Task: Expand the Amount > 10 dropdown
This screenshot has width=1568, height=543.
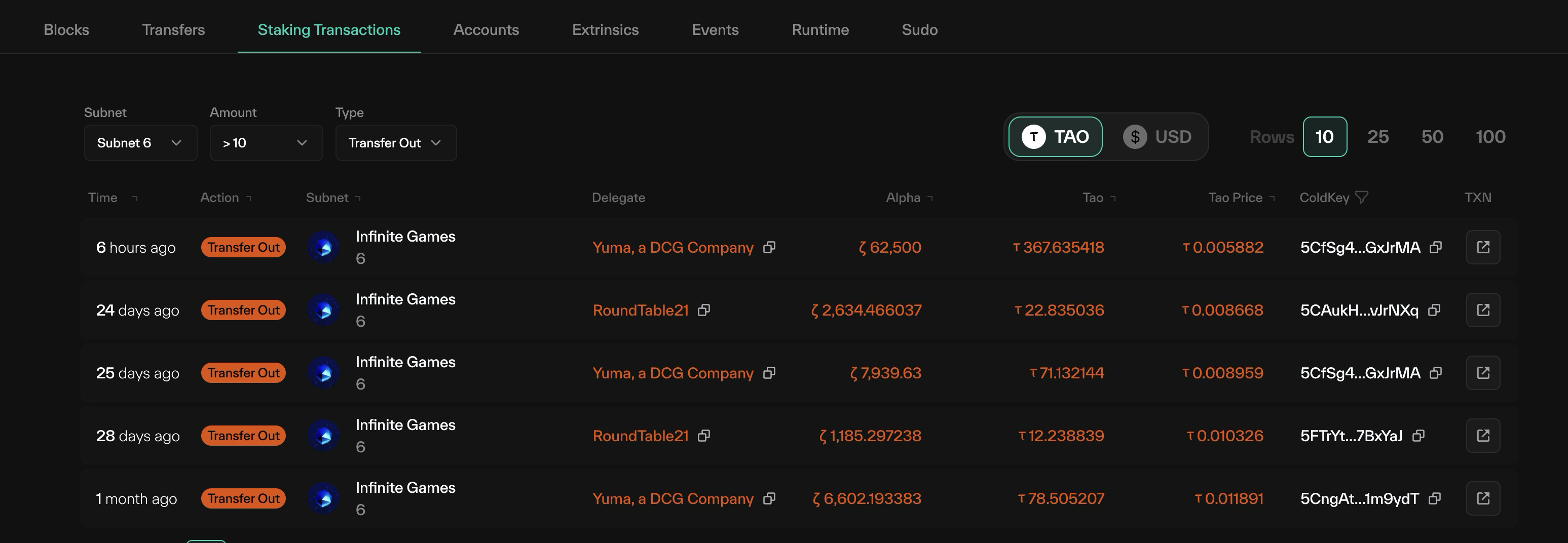Action: point(266,143)
